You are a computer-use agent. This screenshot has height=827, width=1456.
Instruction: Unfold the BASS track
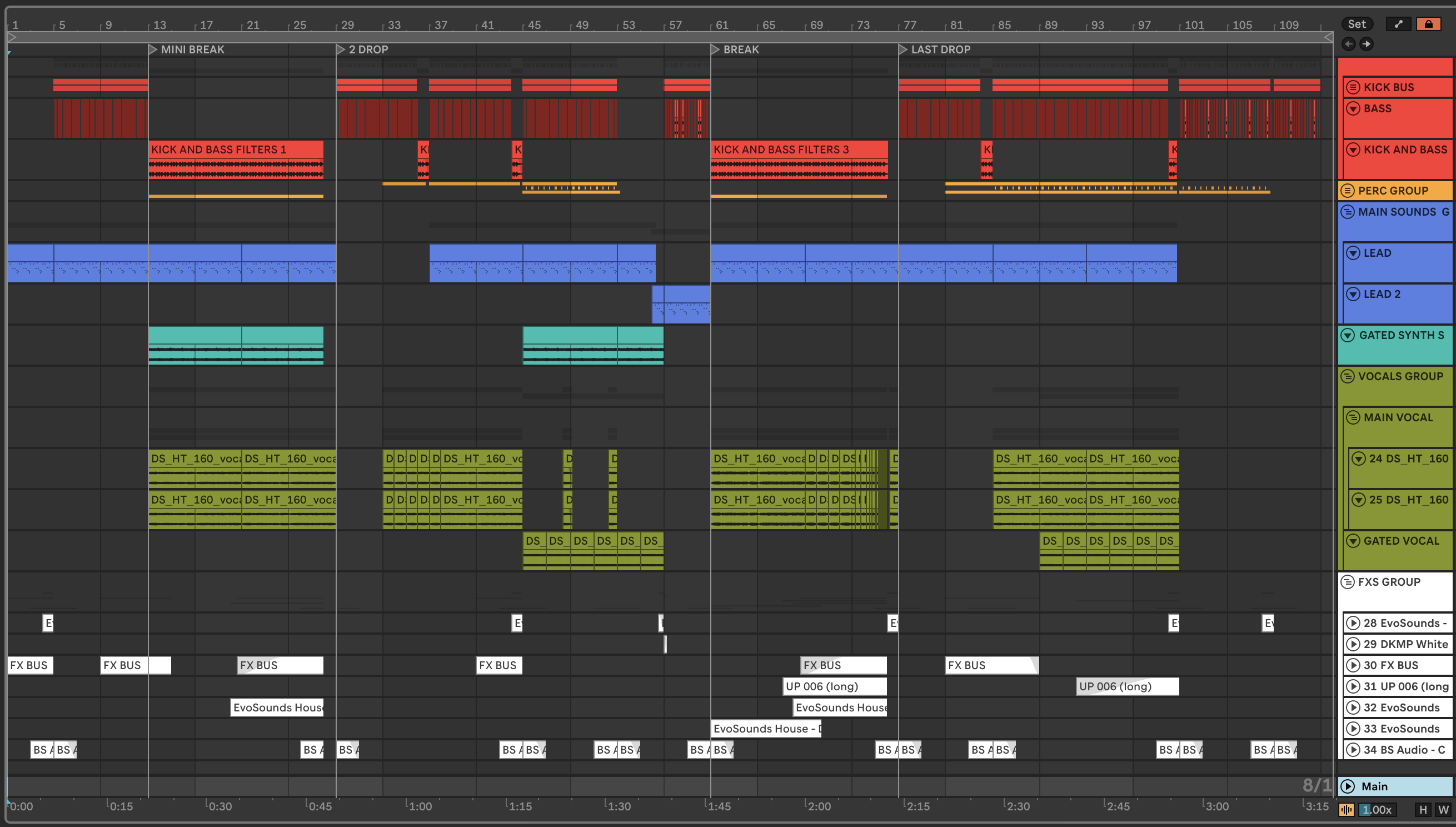(1353, 108)
